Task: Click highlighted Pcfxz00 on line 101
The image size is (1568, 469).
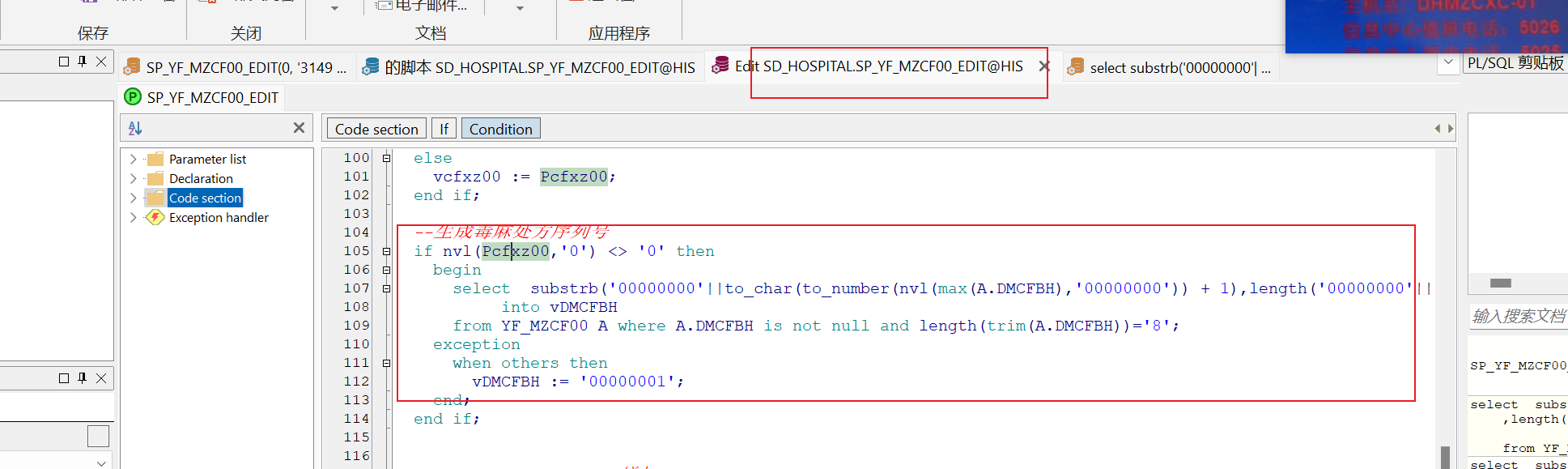Action: pos(574,177)
